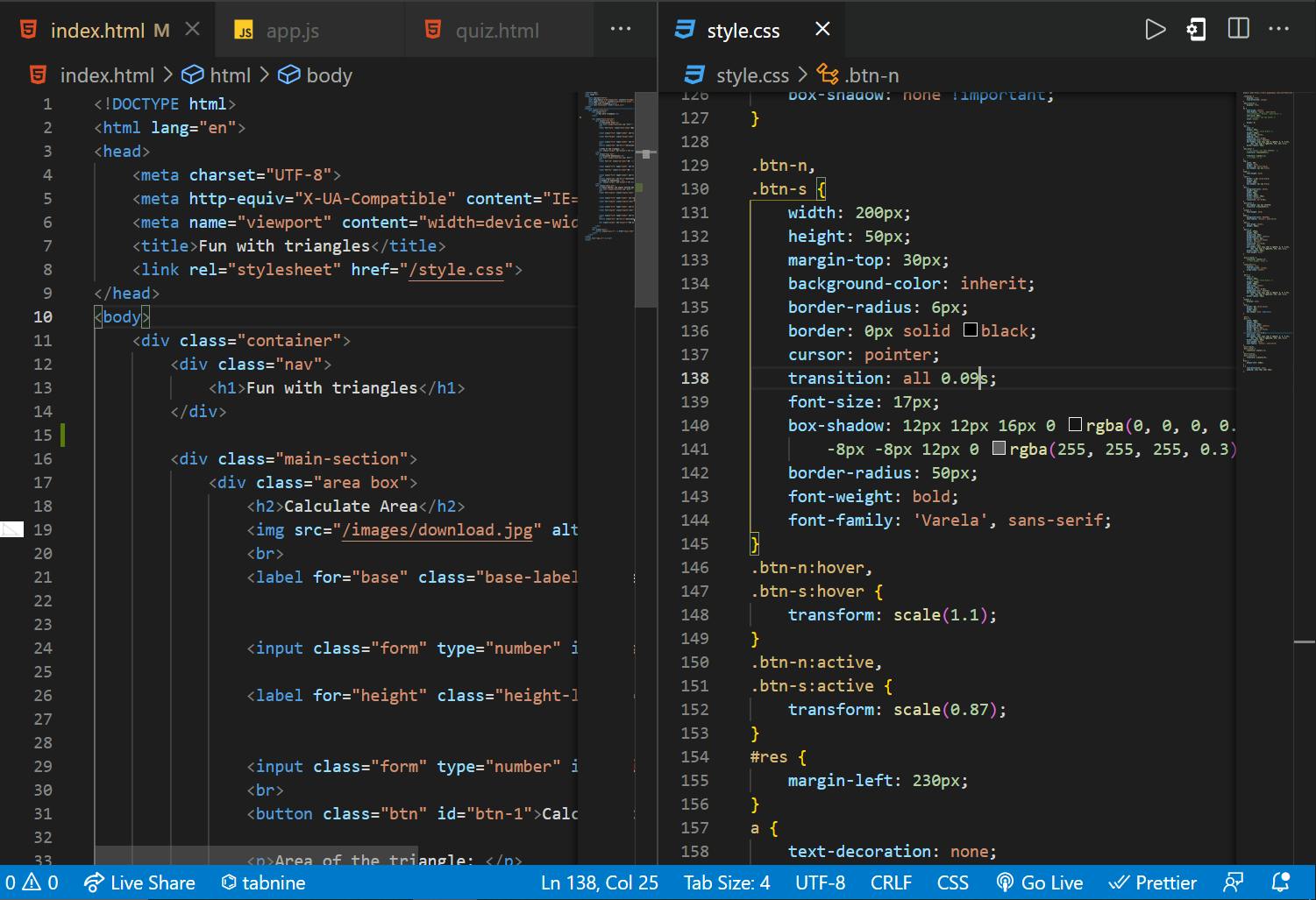
Task: Start Live Share session
Action: (139, 882)
